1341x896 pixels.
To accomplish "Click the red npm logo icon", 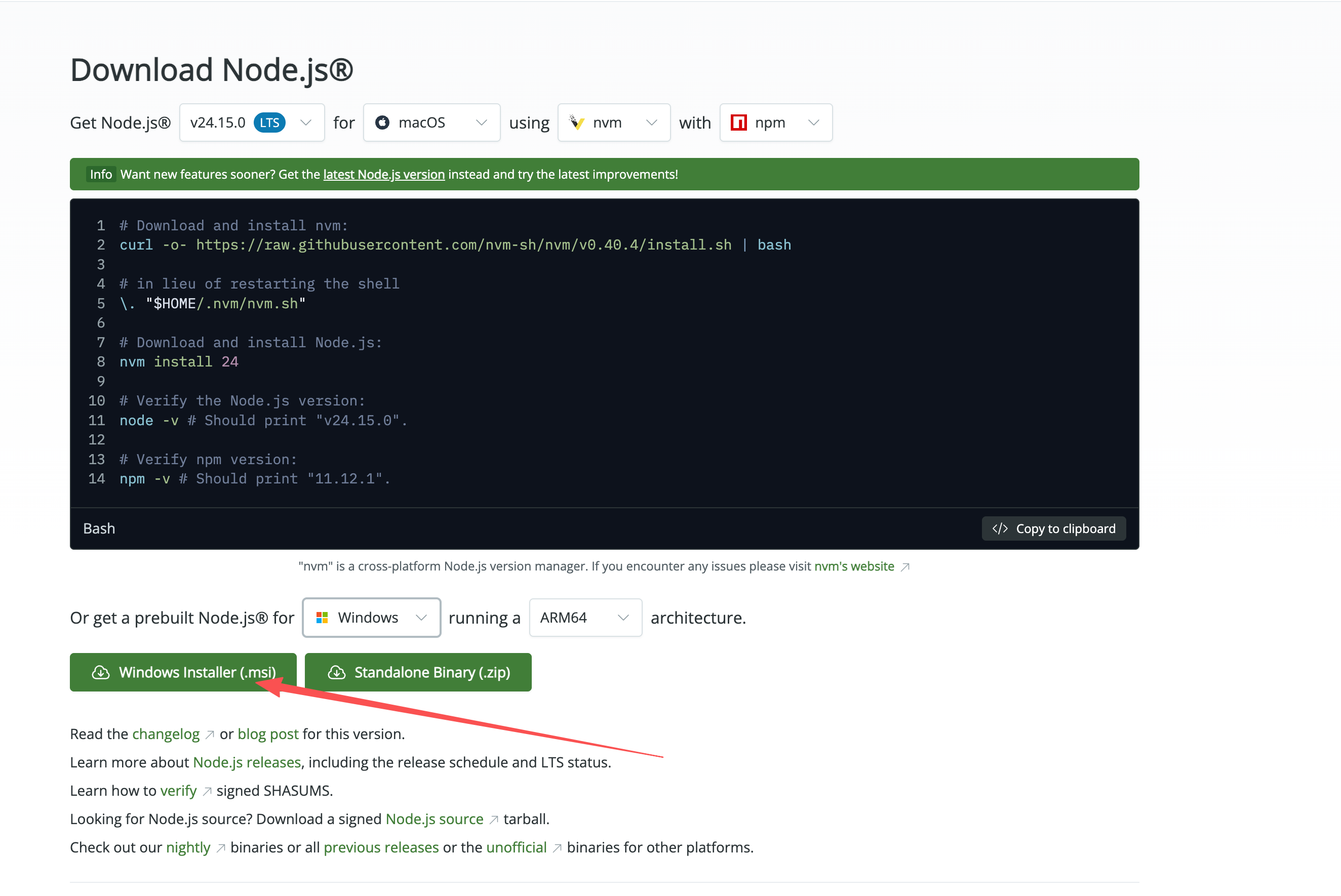I will coord(738,123).
